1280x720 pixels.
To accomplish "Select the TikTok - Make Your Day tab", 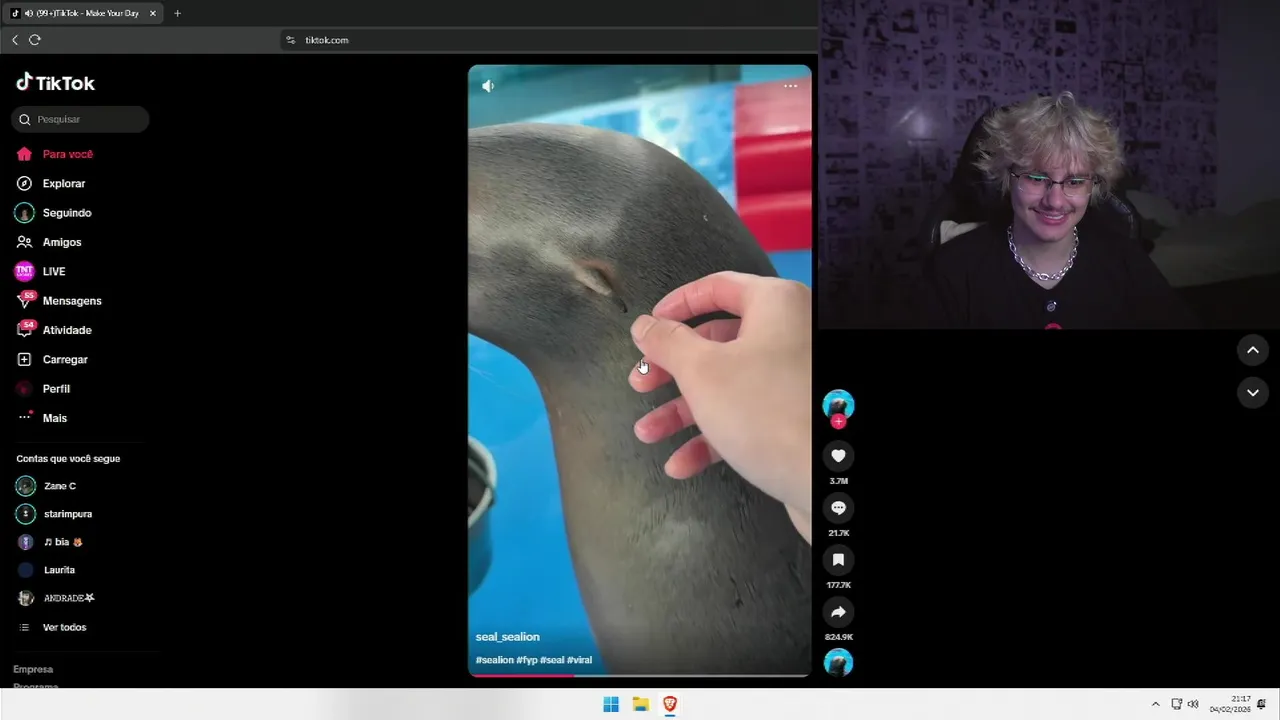I will (85, 13).
